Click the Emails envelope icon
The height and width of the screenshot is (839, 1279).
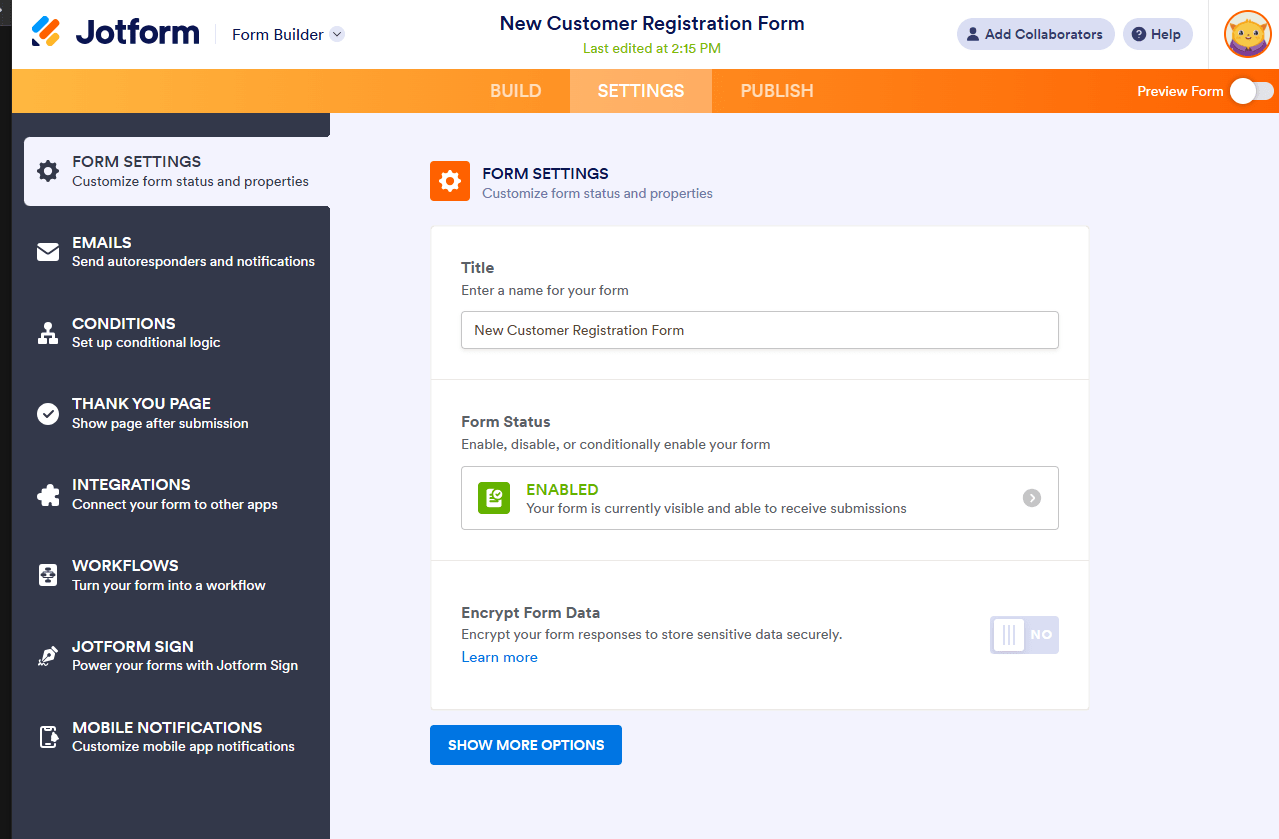click(48, 252)
